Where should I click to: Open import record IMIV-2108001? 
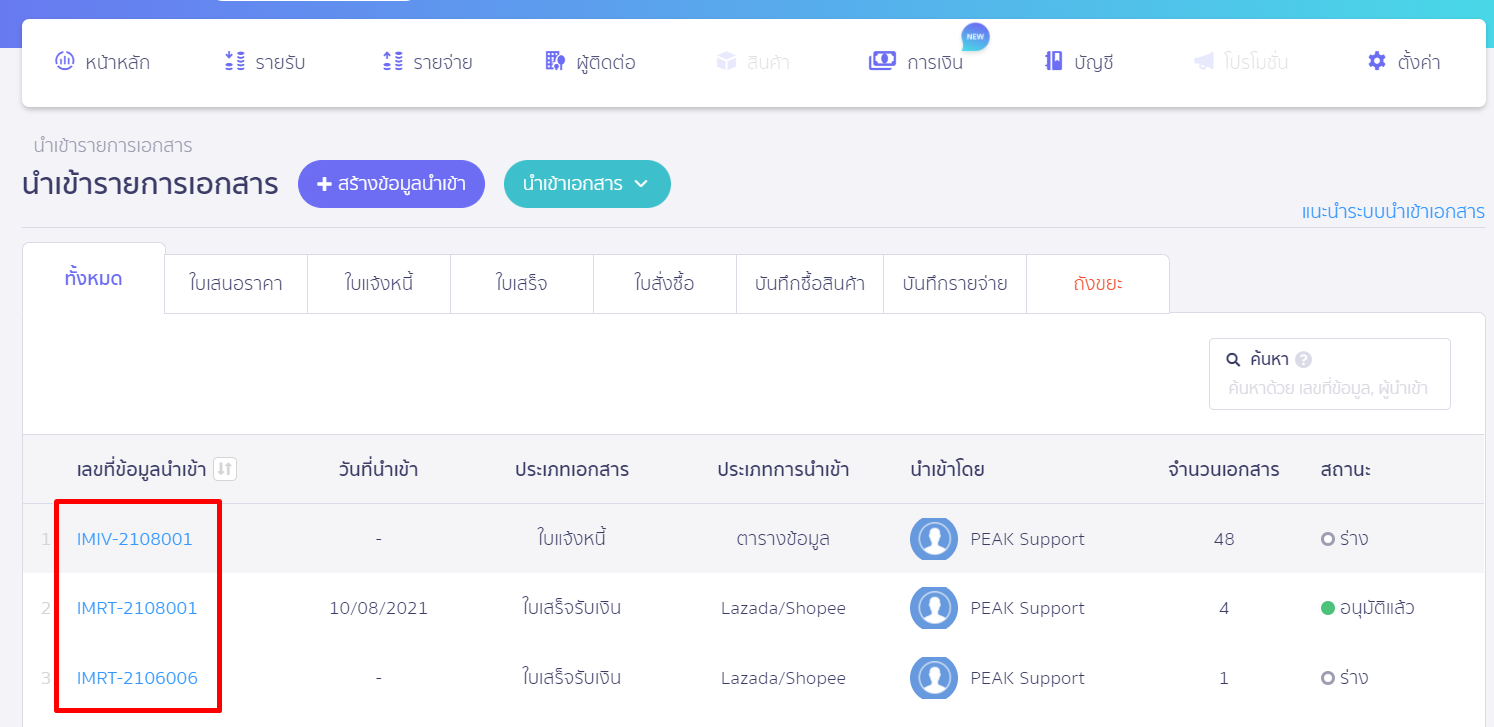(135, 539)
